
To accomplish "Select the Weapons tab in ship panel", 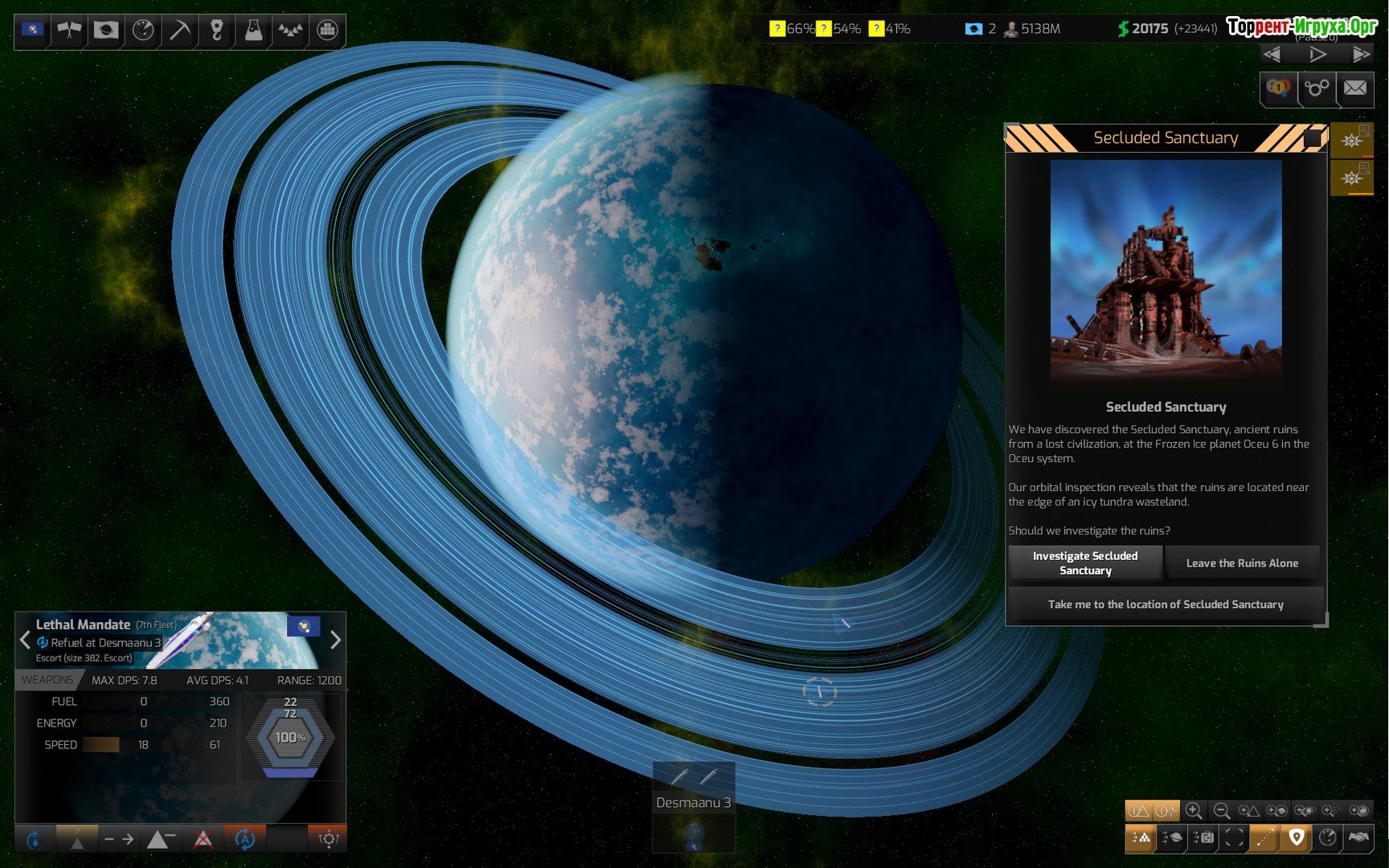I will tap(47, 680).
